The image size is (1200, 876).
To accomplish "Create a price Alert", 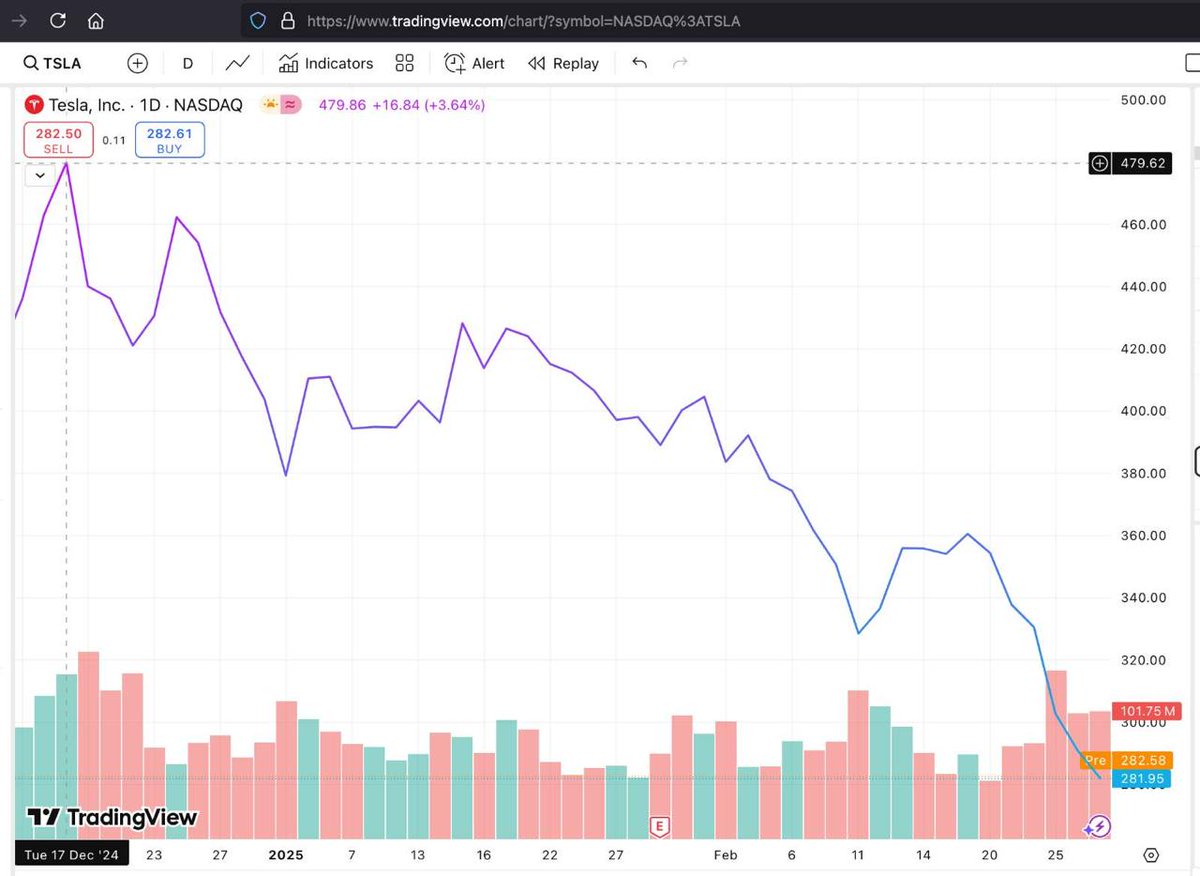I will 475,63.
